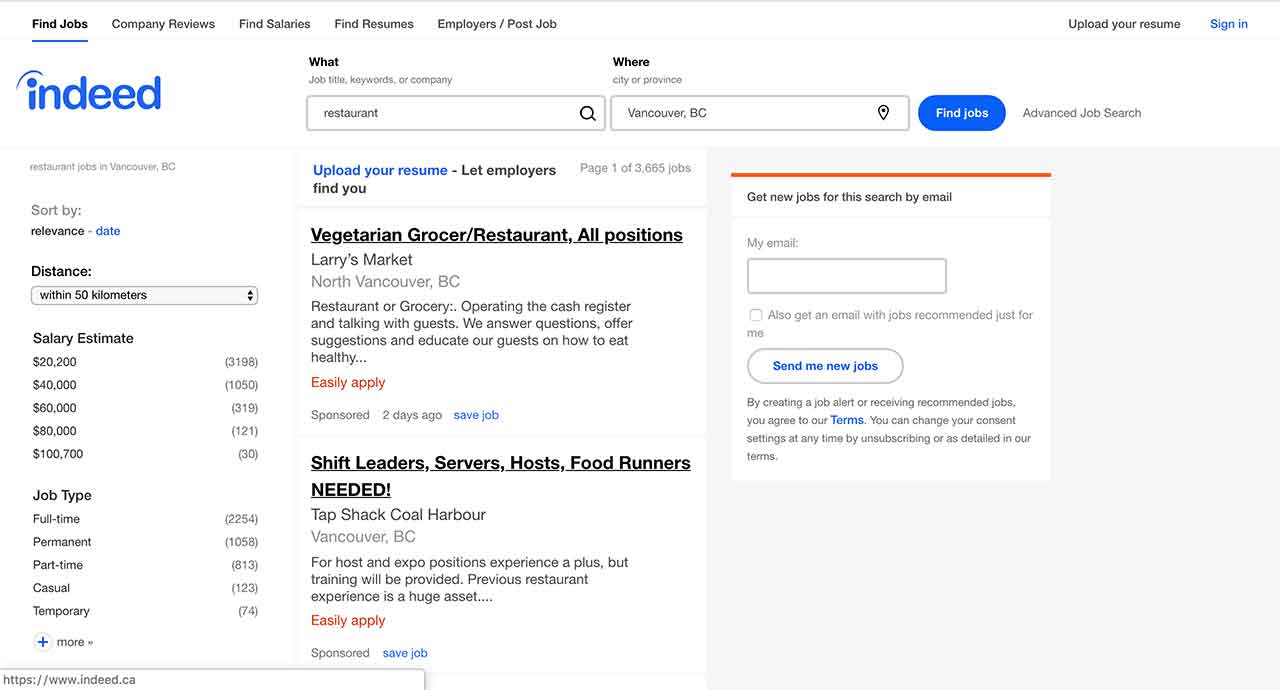Viewport: 1280px width, 690px height.
Task: Open Find Resumes menu item
Action: (x=374, y=24)
